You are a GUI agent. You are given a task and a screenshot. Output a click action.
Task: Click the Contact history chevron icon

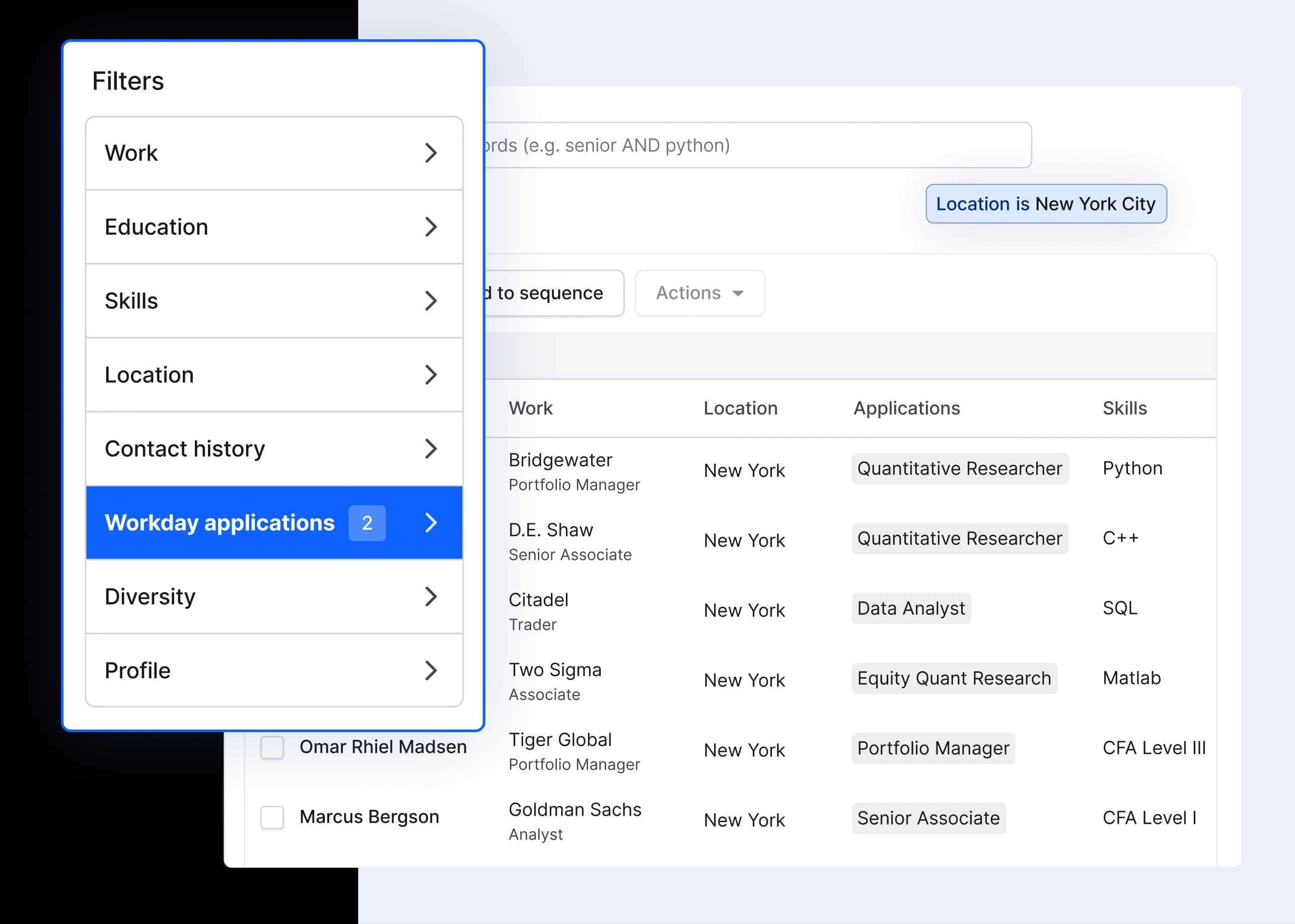(x=430, y=449)
